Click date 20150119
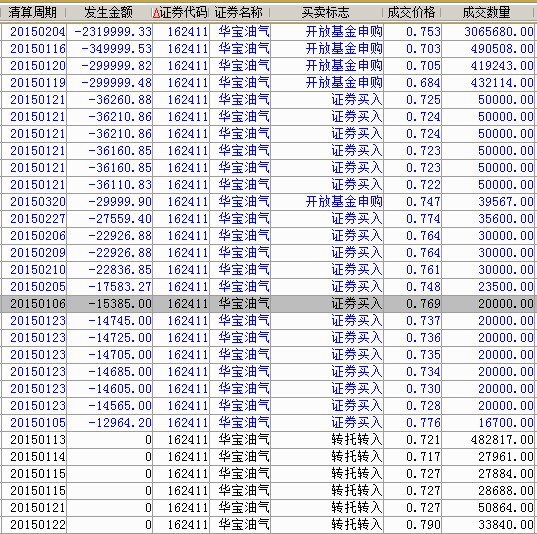This screenshot has width=537, height=534. pos(38,83)
